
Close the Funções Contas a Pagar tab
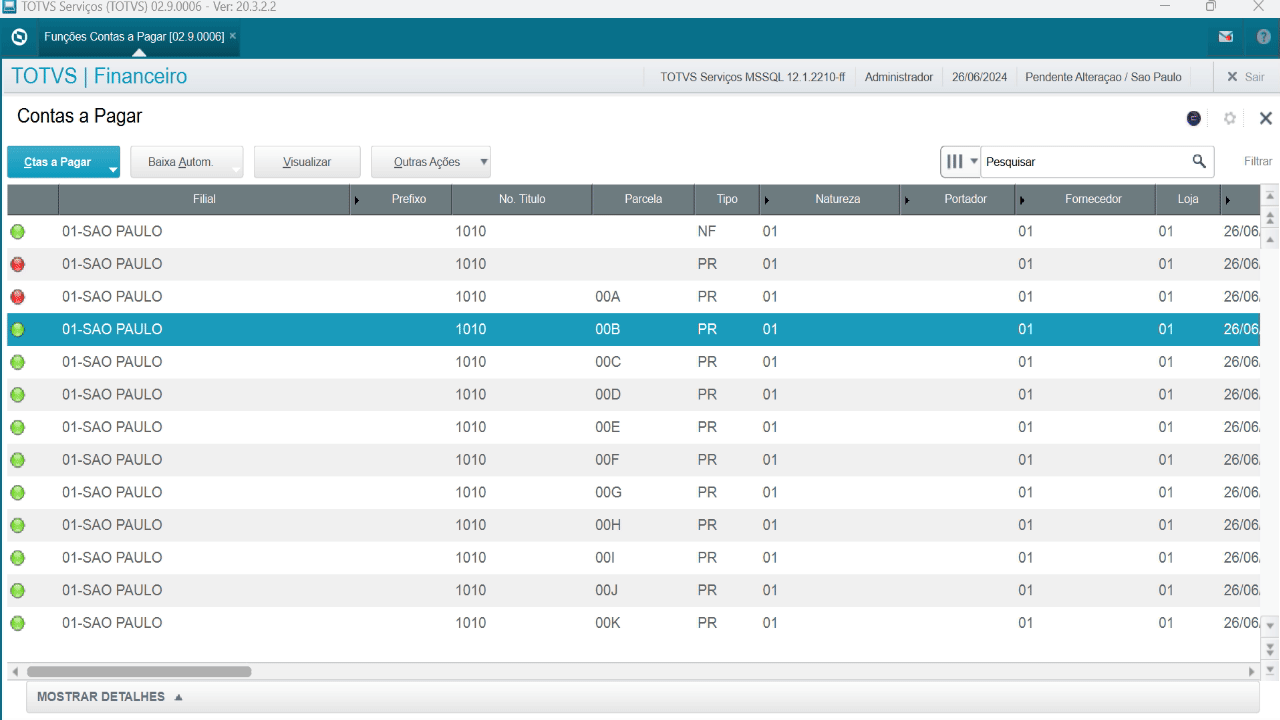[x=233, y=35]
